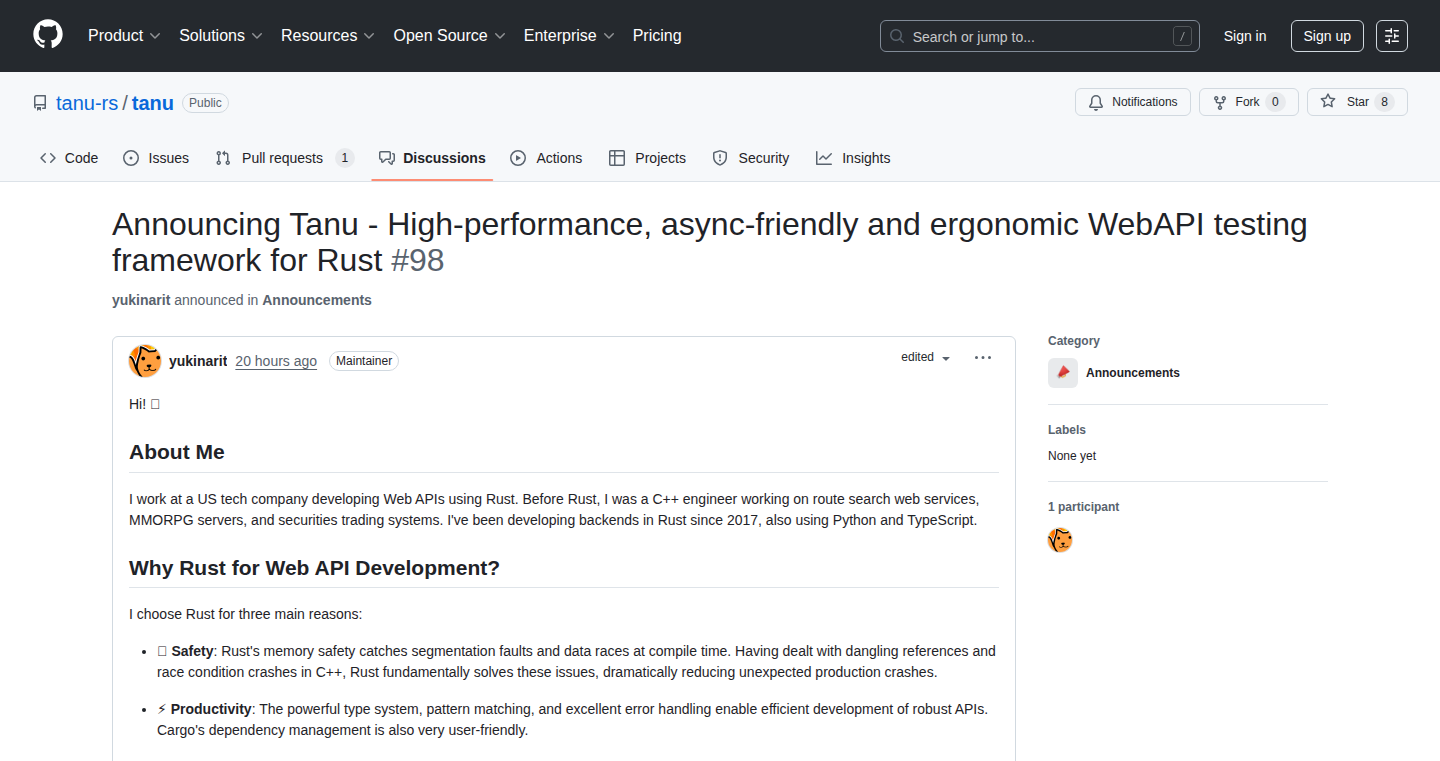The width and height of the screenshot is (1440, 761).
Task: Click the Safety bullet label
Action: (192, 651)
